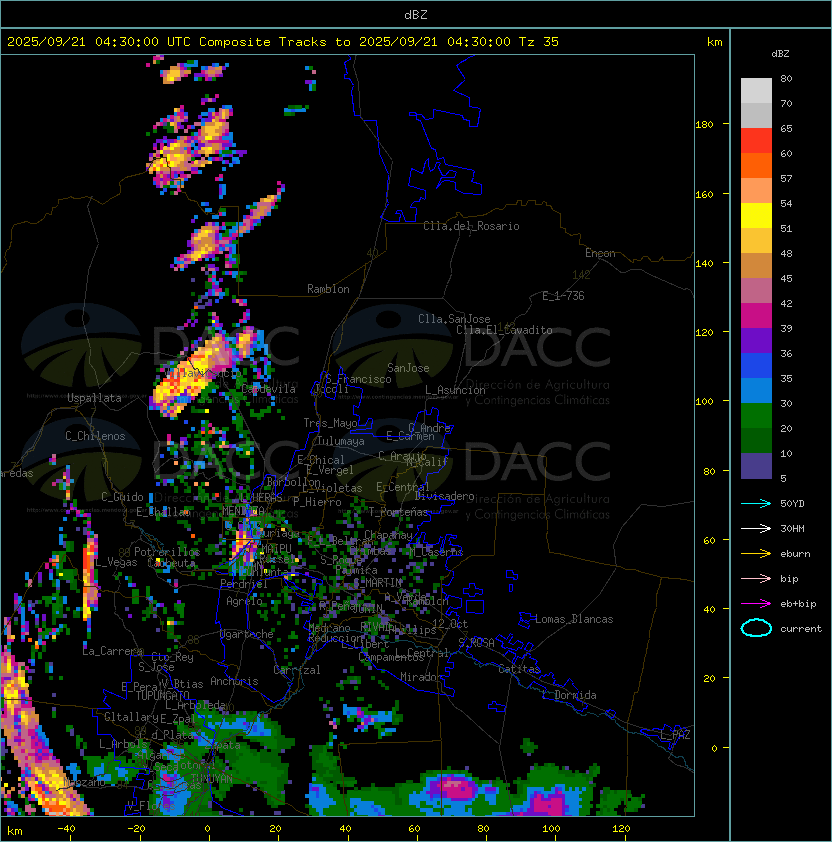Select the tan swatch between 48 and 45
Screen dimensions: 832x842
[756, 265]
